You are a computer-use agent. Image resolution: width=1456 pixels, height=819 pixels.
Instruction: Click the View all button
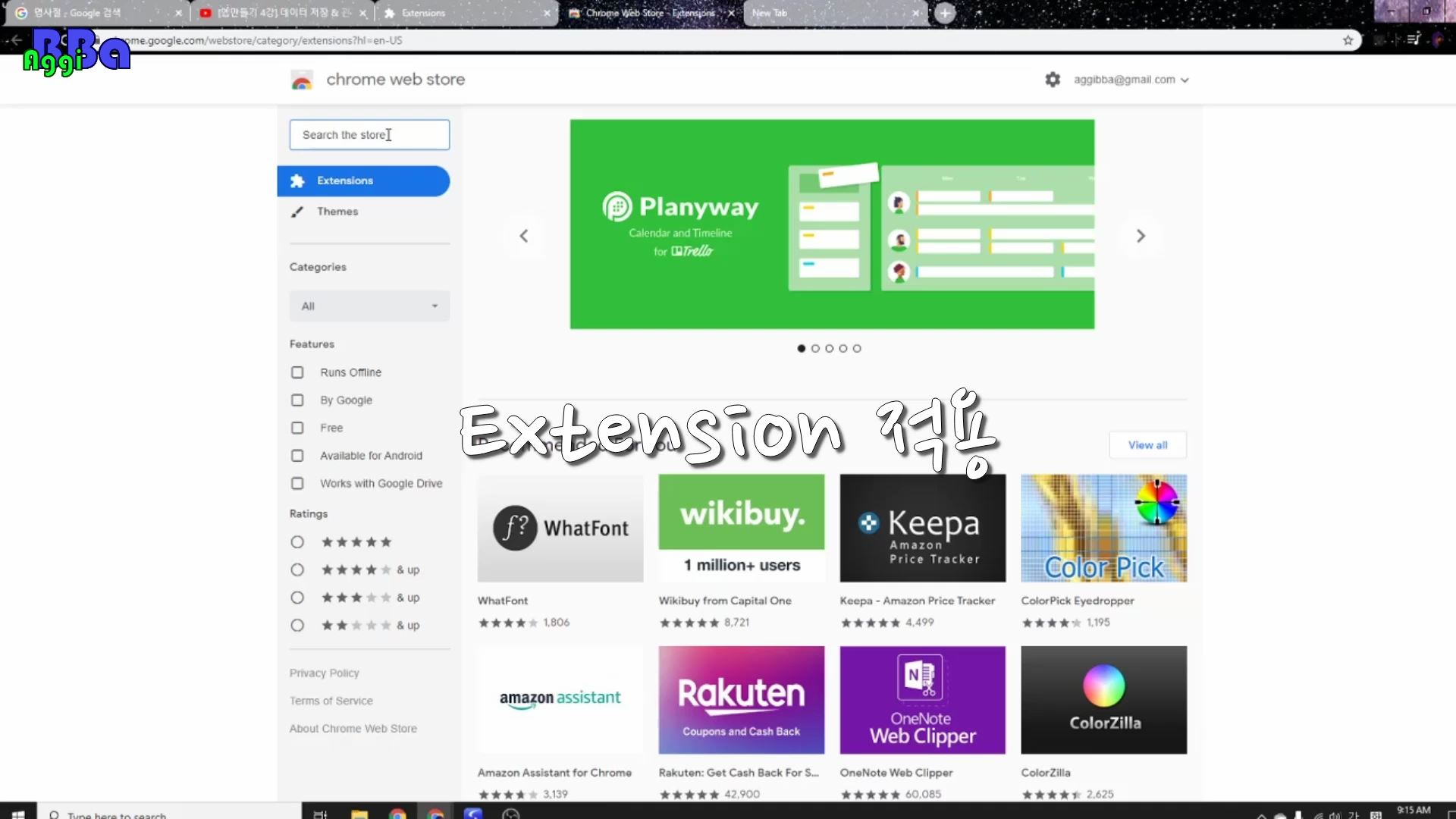coord(1147,445)
